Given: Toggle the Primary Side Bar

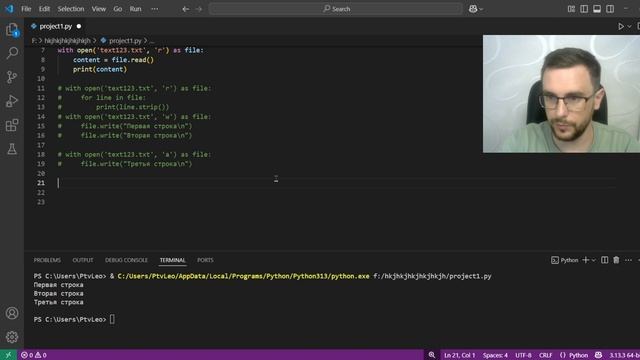Looking at the screenshot, I should [x=584, y=9].
